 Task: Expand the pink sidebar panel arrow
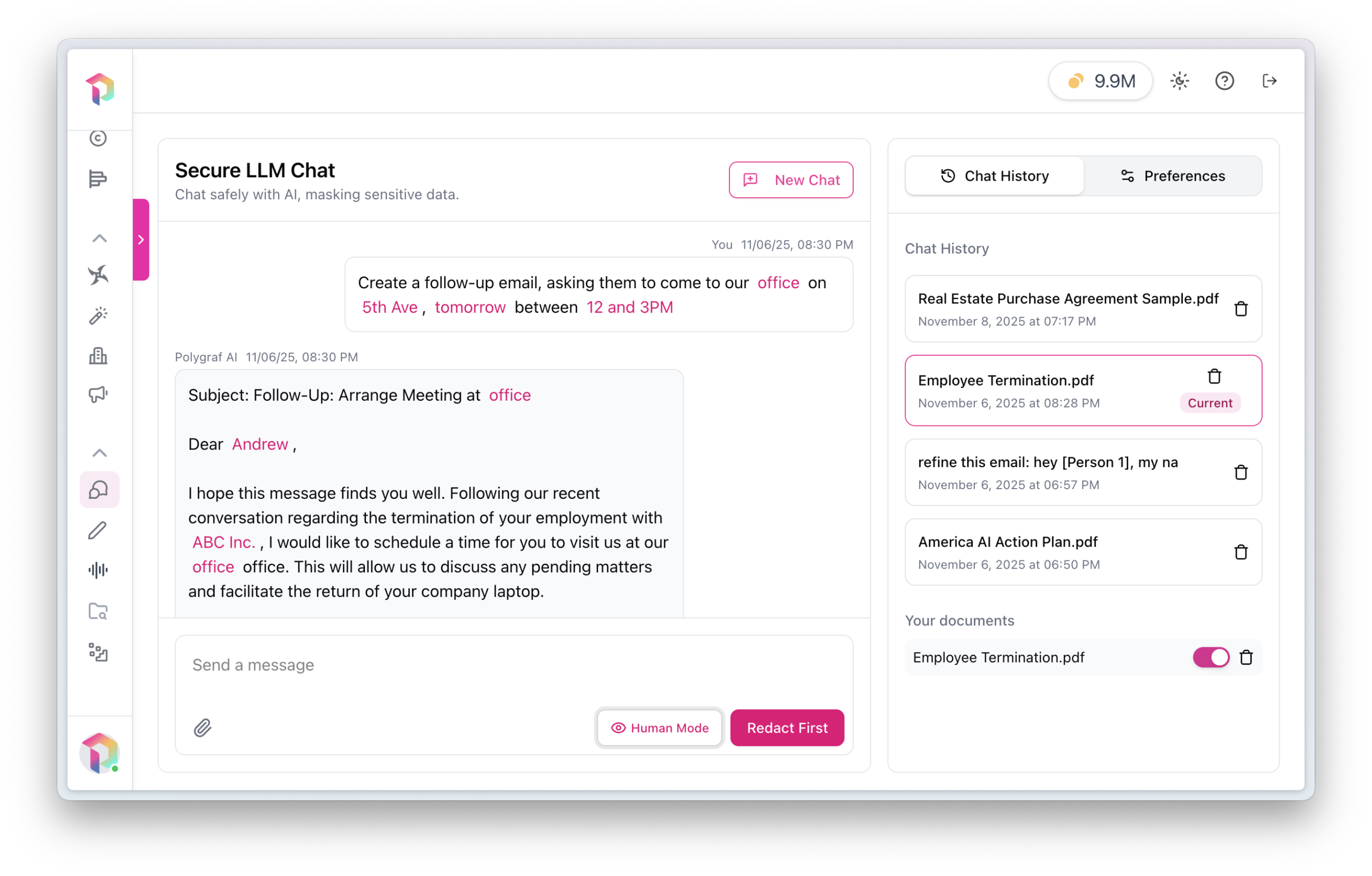point(141,240)
